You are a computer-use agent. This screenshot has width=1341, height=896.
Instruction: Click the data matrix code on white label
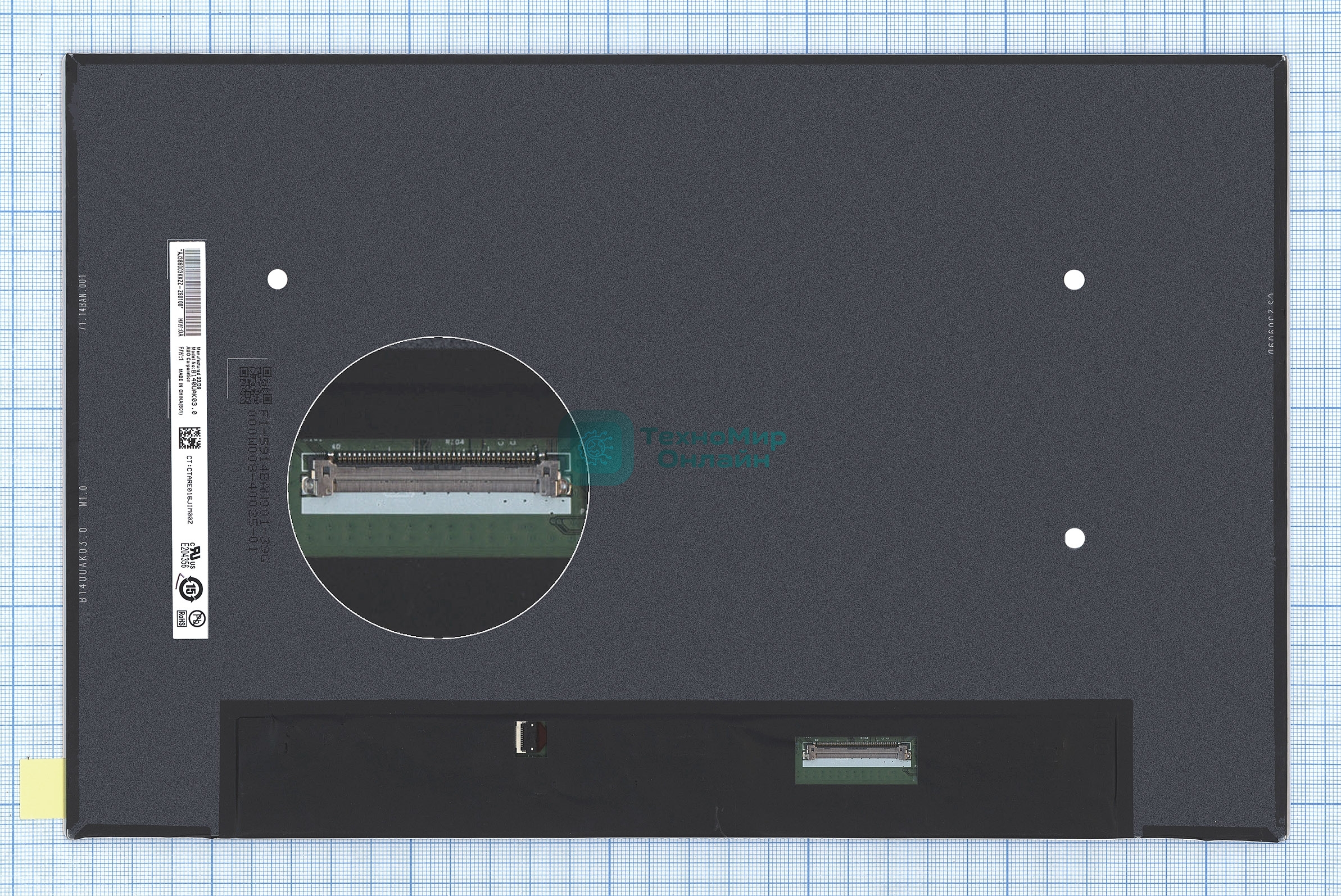pos(190,439)
